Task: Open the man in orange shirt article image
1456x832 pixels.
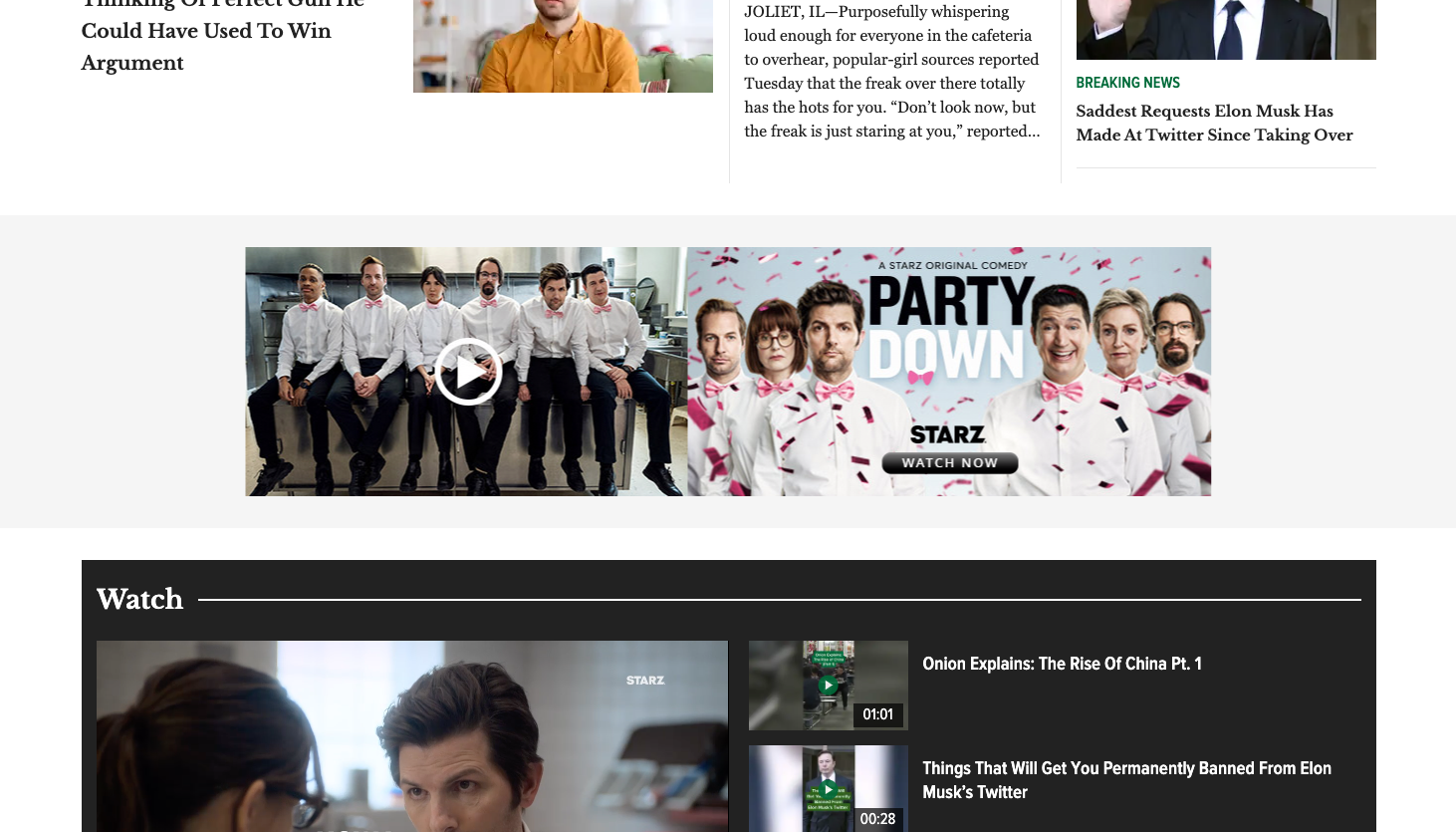Action: [x=563, y=46]
